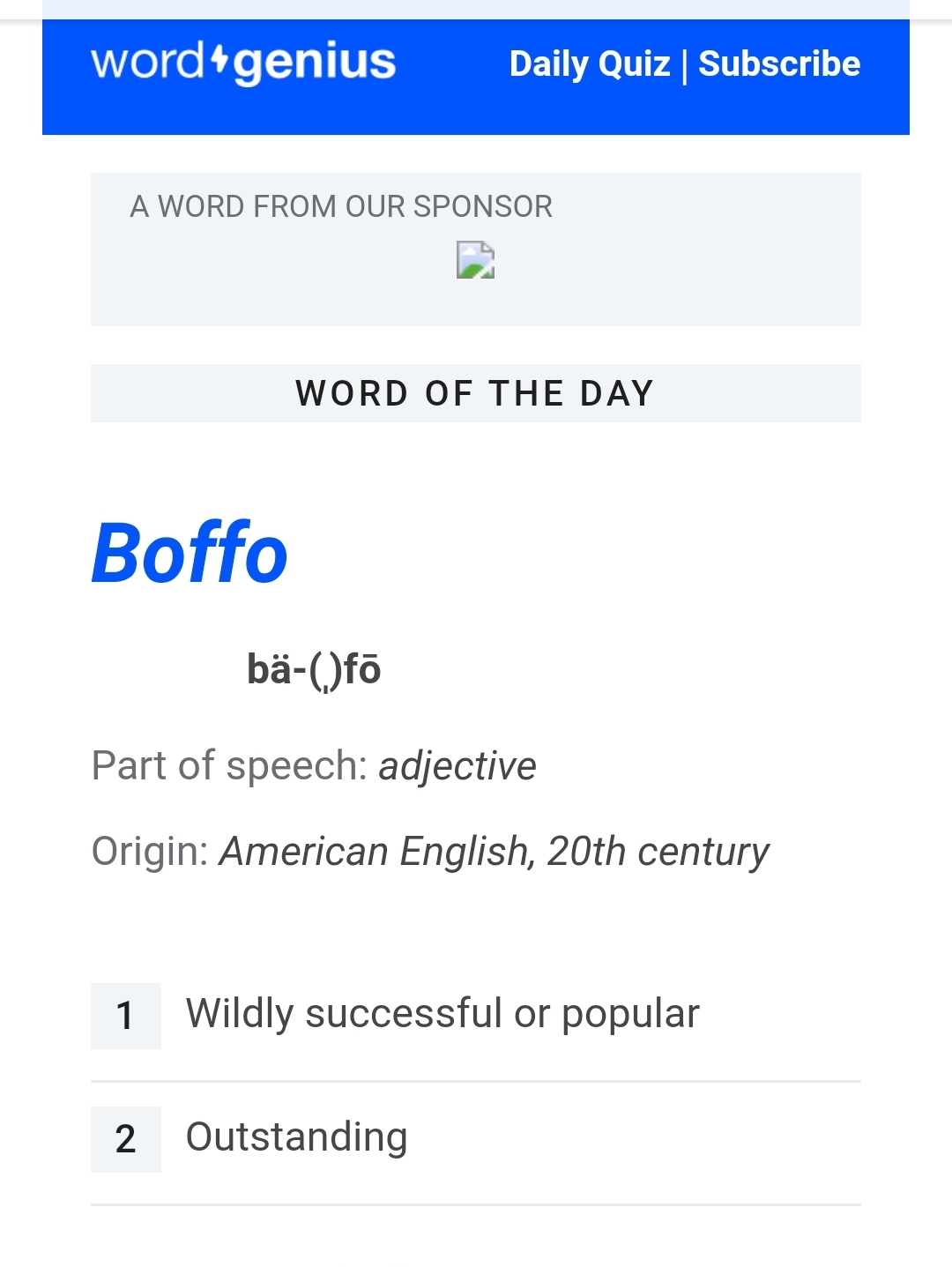
Task: Select 'Wildly successful or popular' definition
Action: [443, 1014]
